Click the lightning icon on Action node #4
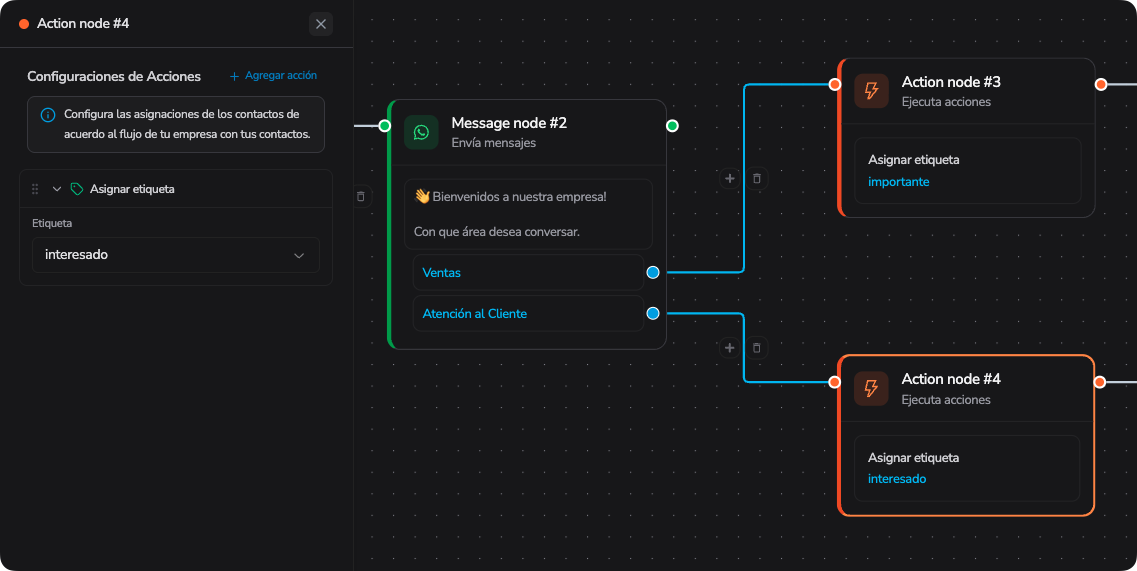 [871, 388]
